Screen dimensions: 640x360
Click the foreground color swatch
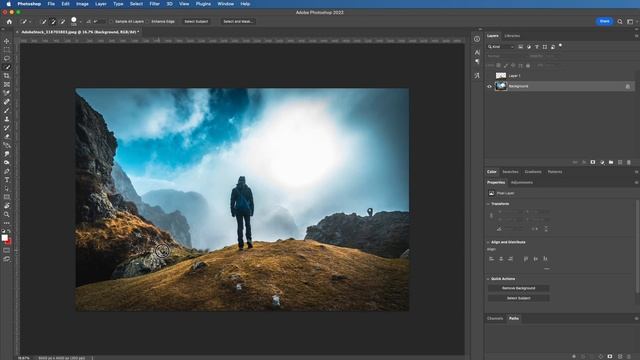pyautogui.click(x=4, y=238)
